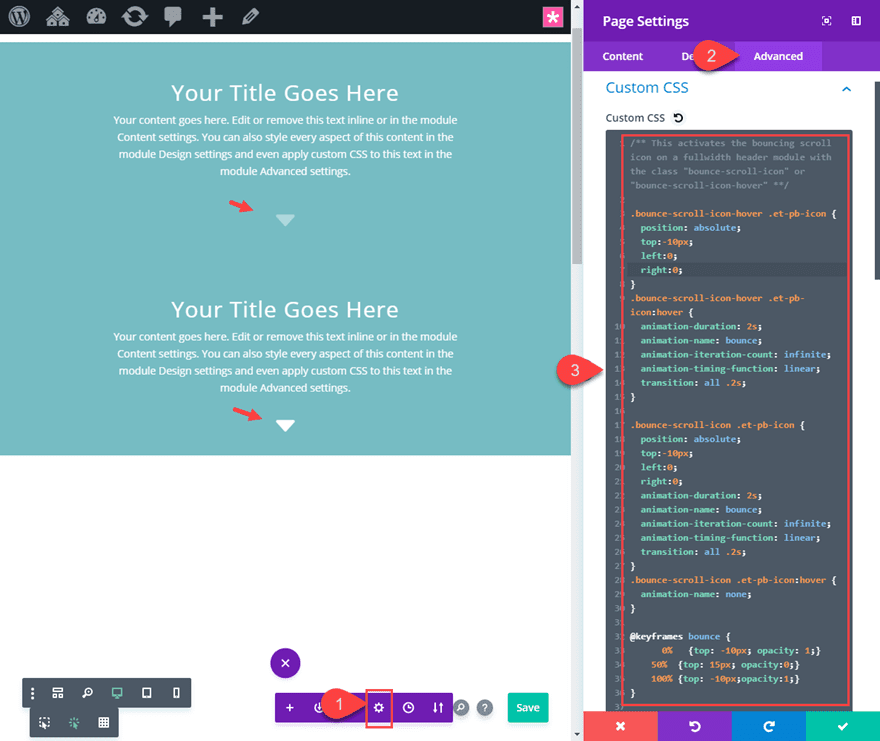Select the red Divi icon in admin bar
880x741 pixels.
point(553,16)
